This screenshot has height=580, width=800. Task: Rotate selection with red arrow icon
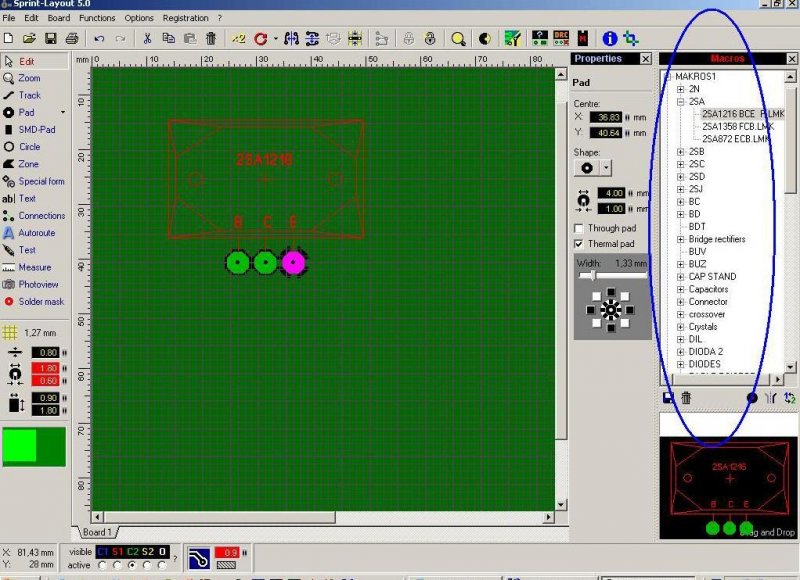[x=261, y=38]
